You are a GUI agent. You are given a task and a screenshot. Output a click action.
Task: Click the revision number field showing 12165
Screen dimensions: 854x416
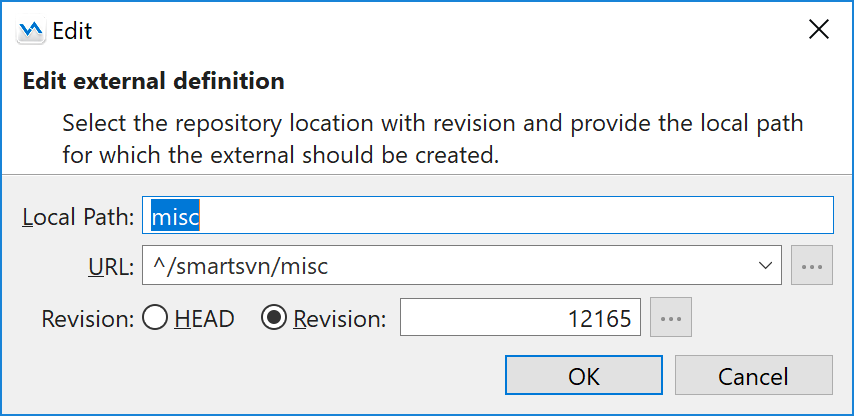point(520,319)
